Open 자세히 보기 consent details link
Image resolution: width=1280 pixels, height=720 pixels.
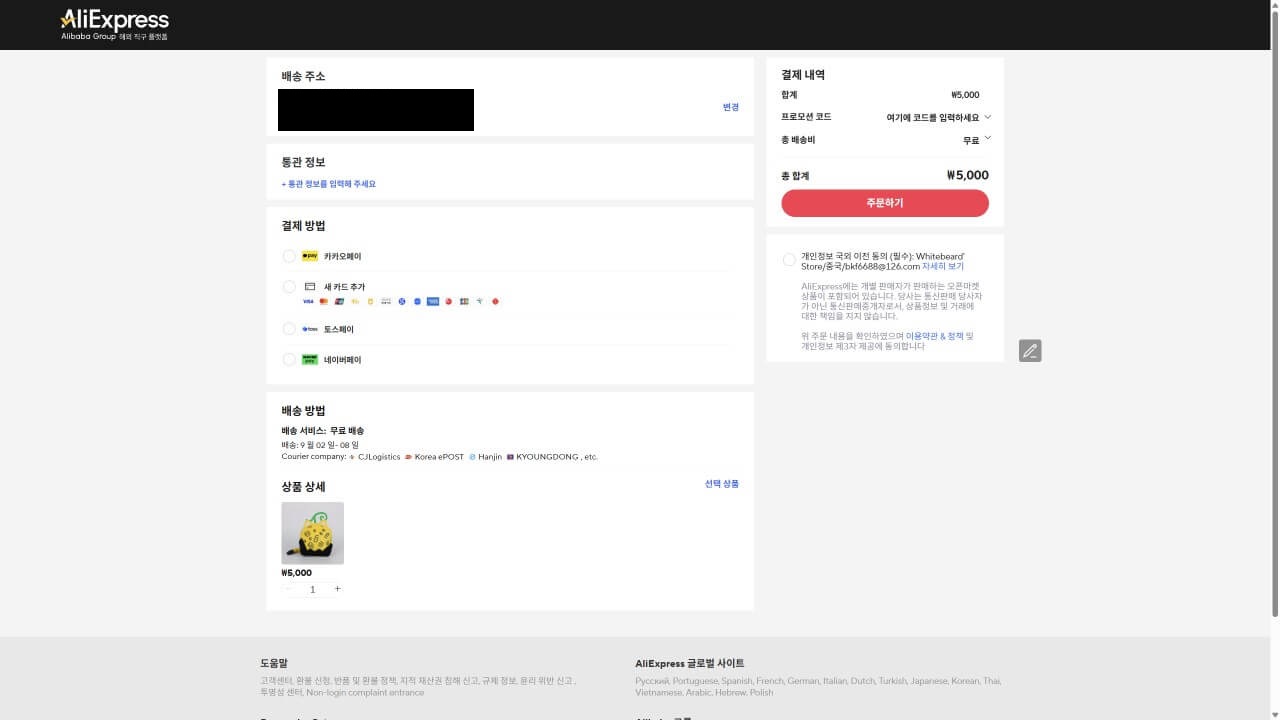(x=943, y=267)
